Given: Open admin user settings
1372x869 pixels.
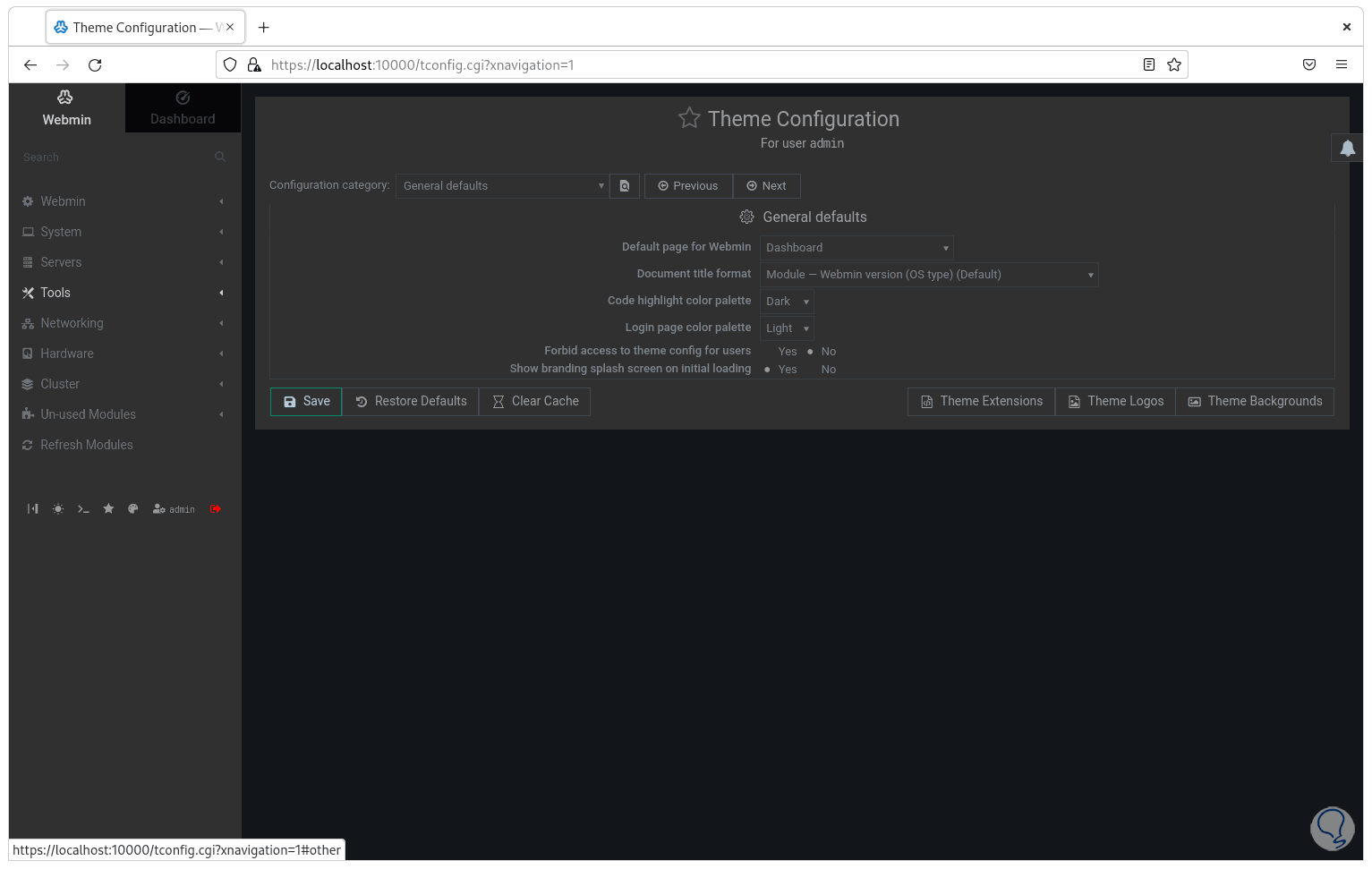Looking at the screenshot, I should tap(174, 509).
